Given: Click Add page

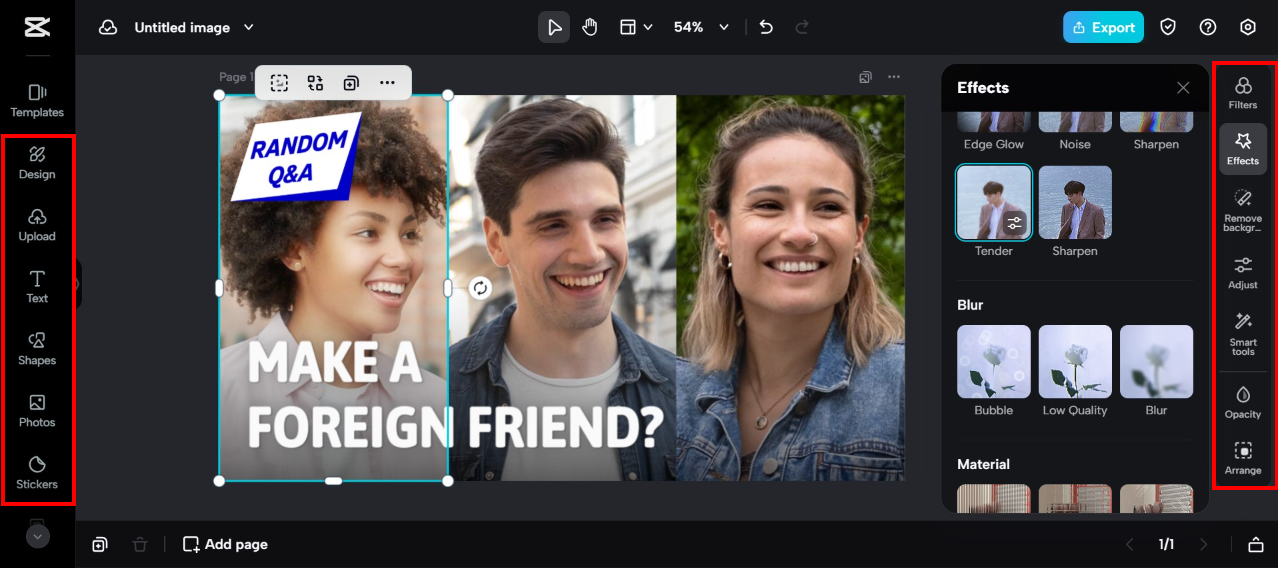Looking at the screenshot, I should 225,544.
